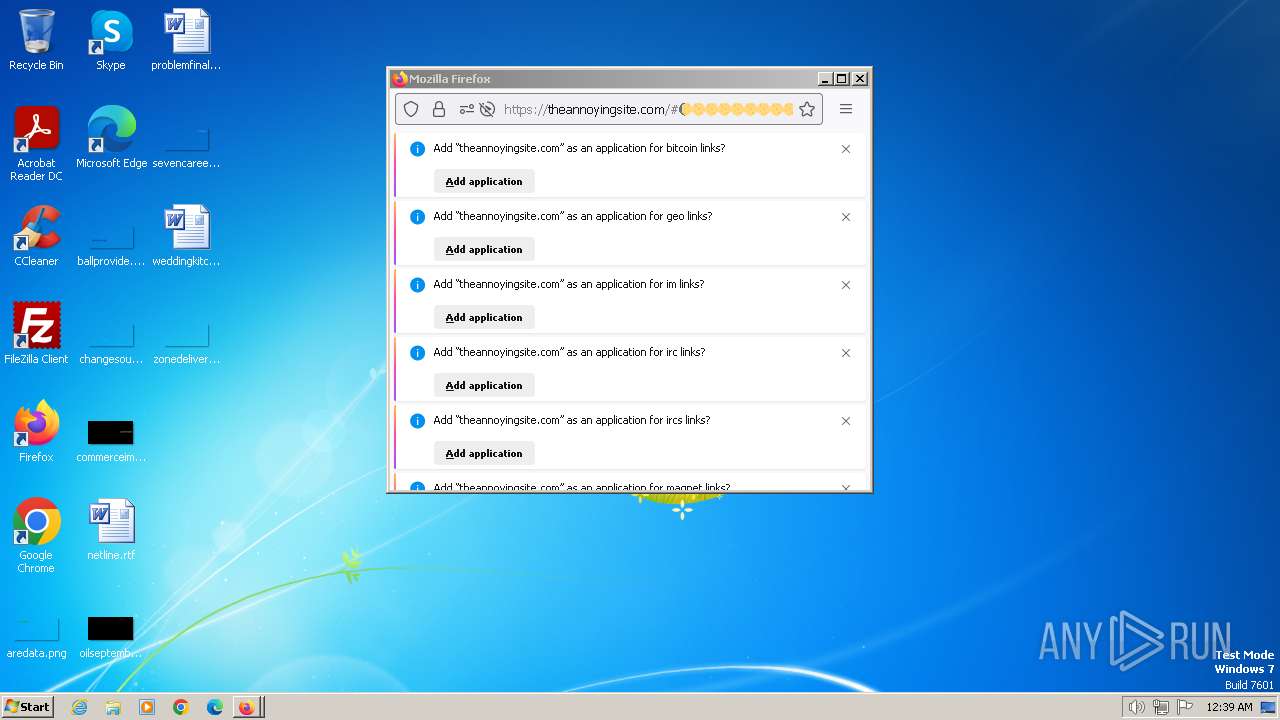The height and width of the screenshot is (720, 1280).
Task: Switch to Firefox taskbar button
Action: point(248,707)
